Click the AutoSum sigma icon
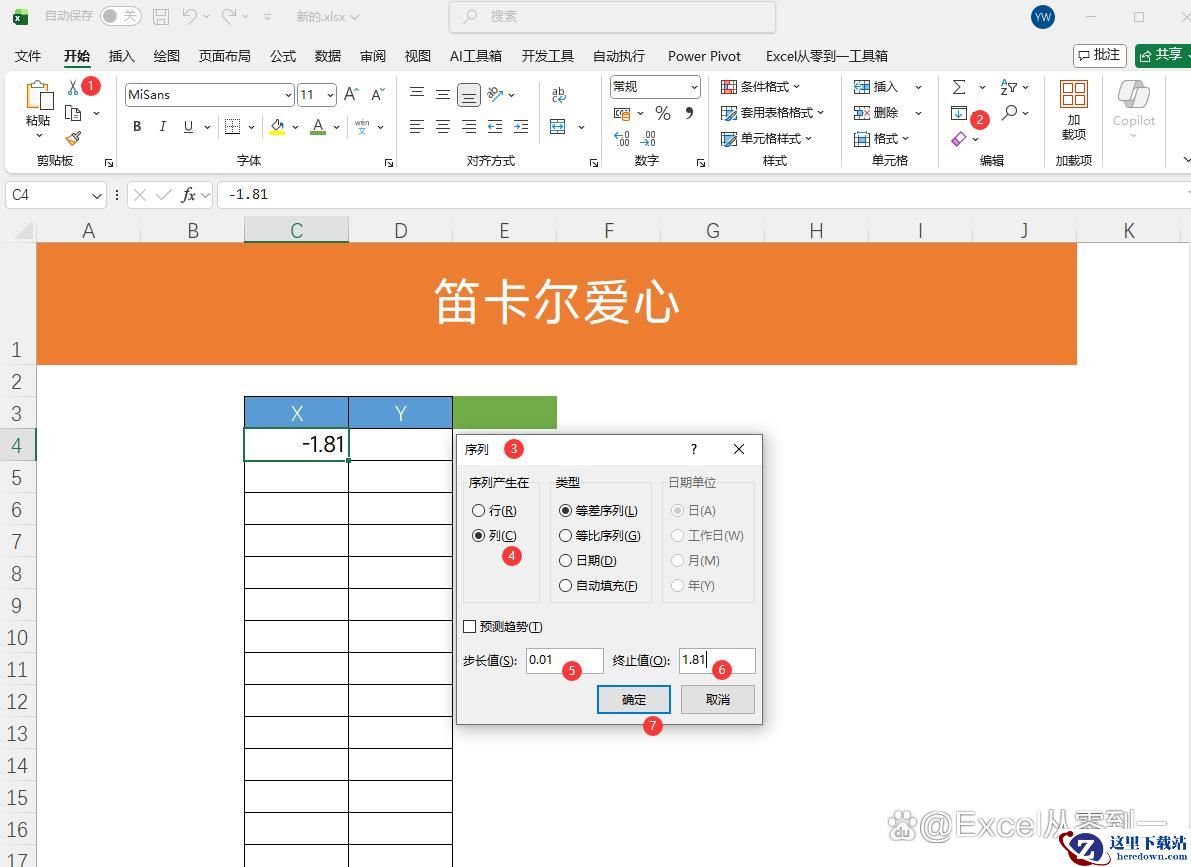 (959, 87)
